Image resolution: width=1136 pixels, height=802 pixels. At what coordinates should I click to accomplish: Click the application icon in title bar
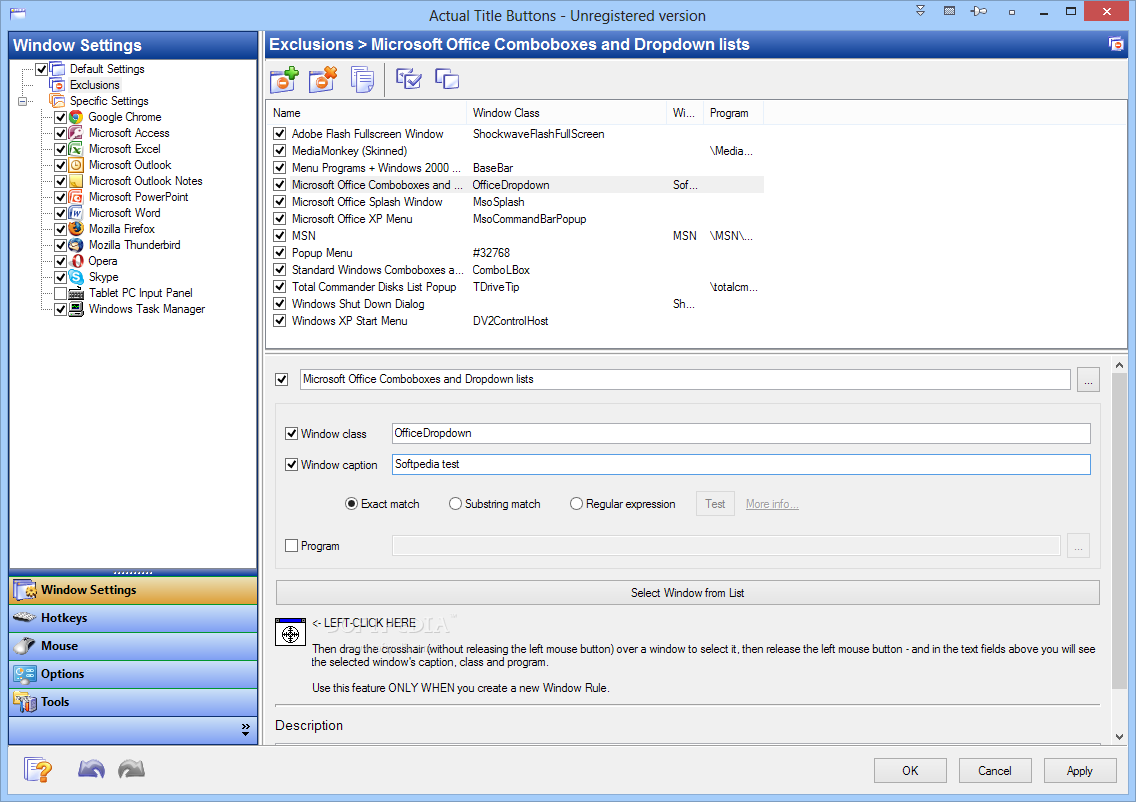click(x=17, y=12)
